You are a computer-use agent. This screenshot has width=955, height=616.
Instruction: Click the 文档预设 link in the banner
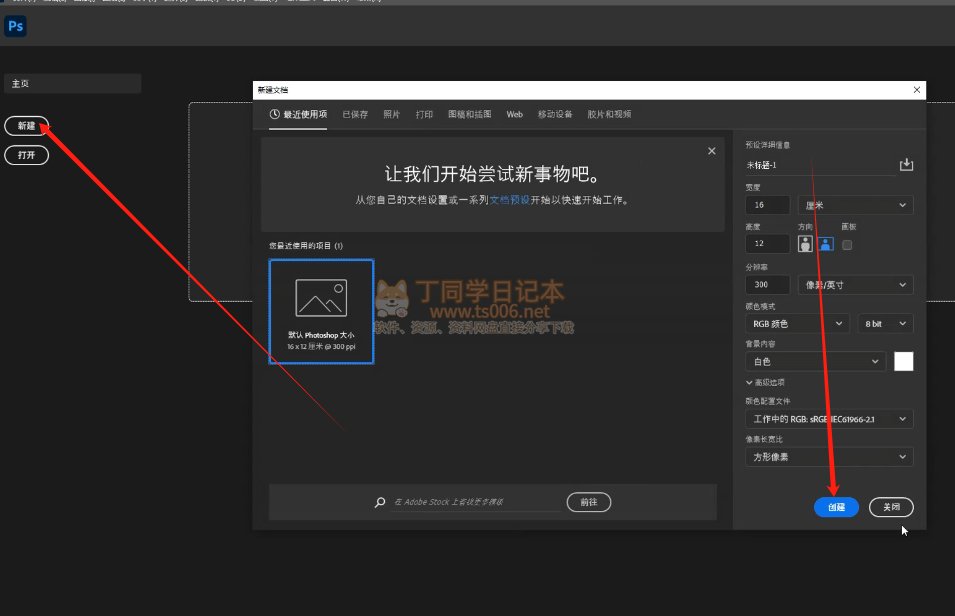pos(509,200)
